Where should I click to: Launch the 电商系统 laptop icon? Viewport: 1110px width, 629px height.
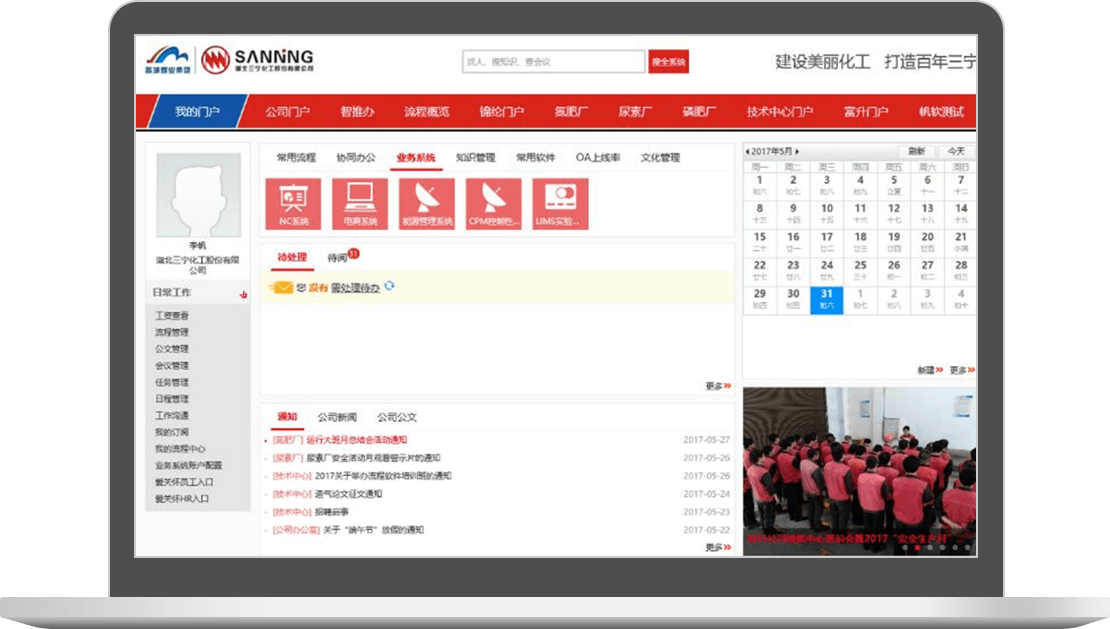point(360,204)
